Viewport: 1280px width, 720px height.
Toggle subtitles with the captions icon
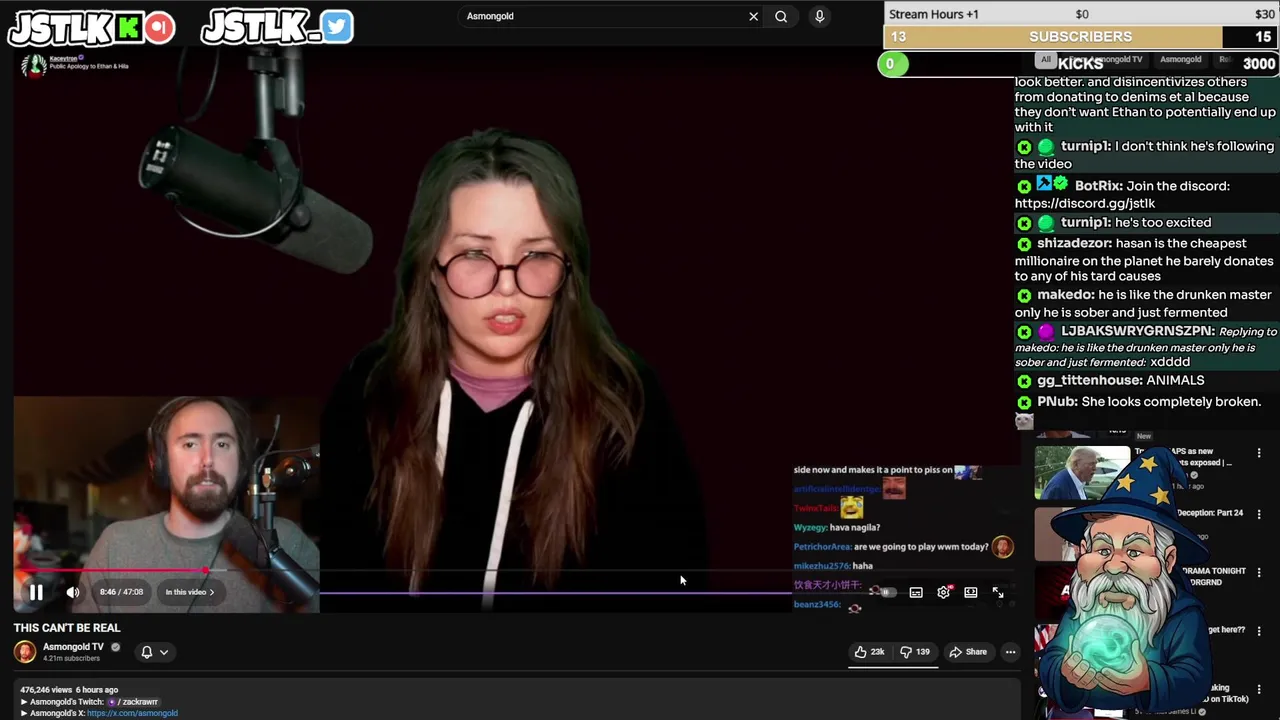point(916,592)
